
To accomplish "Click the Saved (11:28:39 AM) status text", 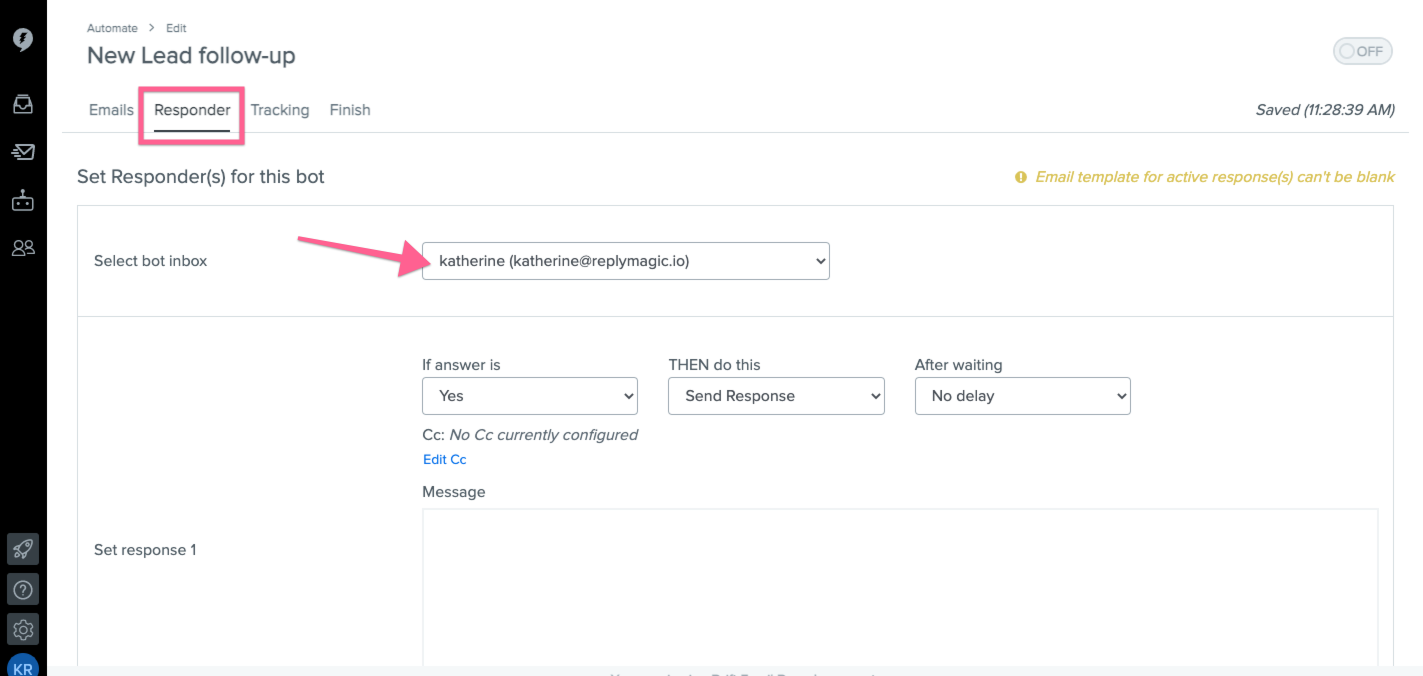I will point(1325,110).
